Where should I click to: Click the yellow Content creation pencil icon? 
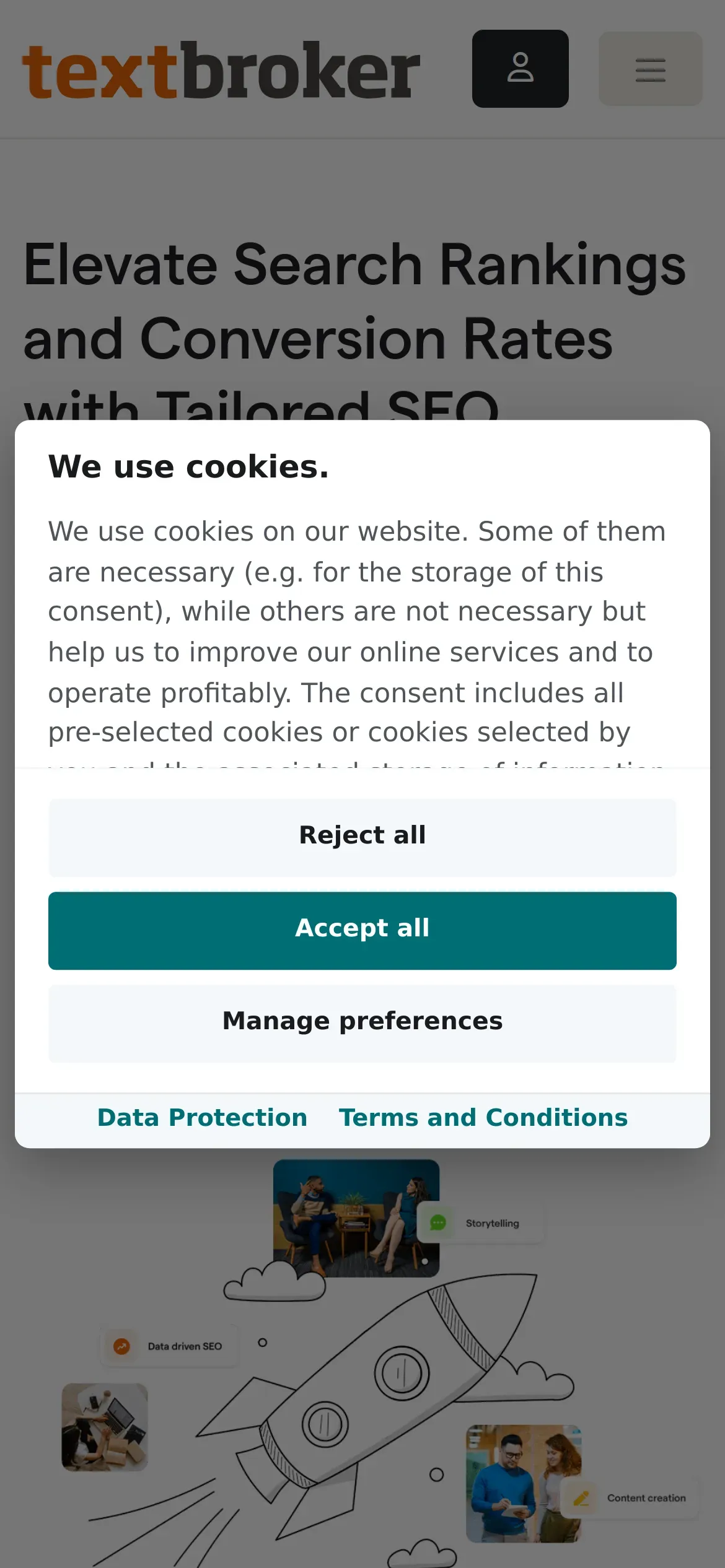[581, 1498]
